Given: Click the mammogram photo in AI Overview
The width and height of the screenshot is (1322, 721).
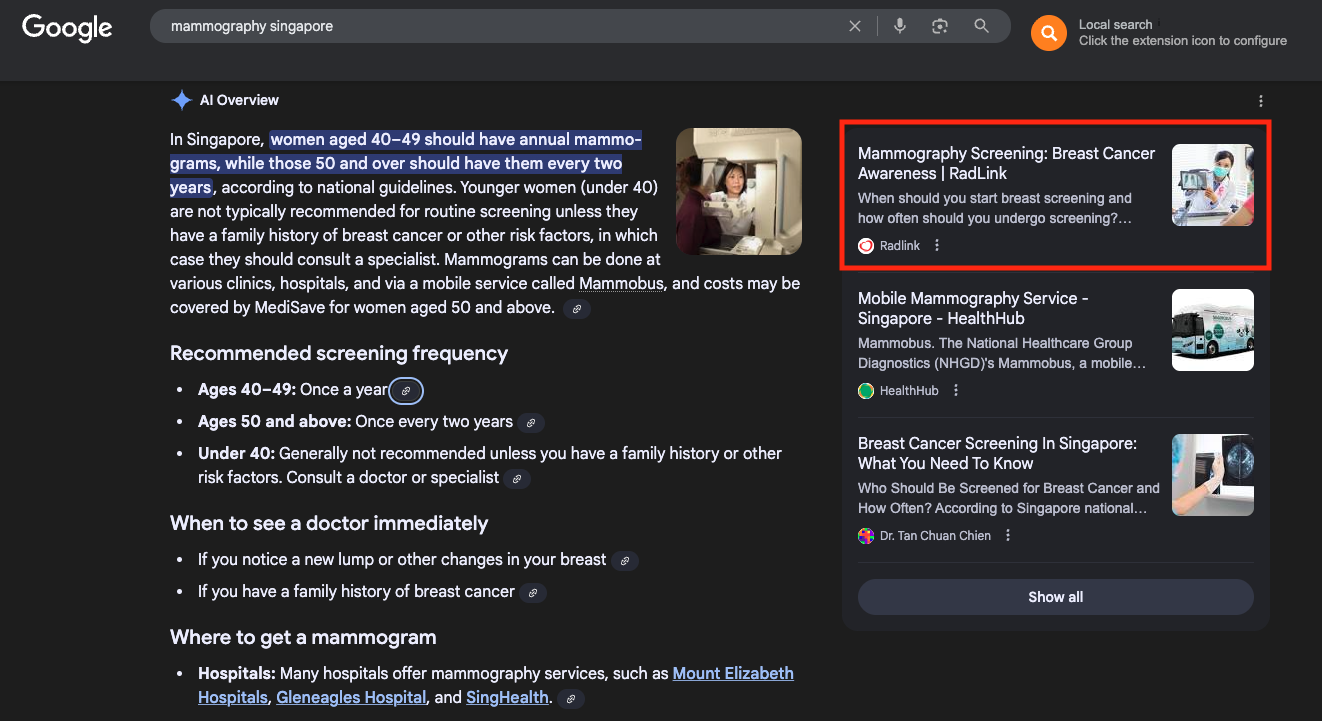Looking at the screenshot, I should pyautogui.click(x=738, y=191).
